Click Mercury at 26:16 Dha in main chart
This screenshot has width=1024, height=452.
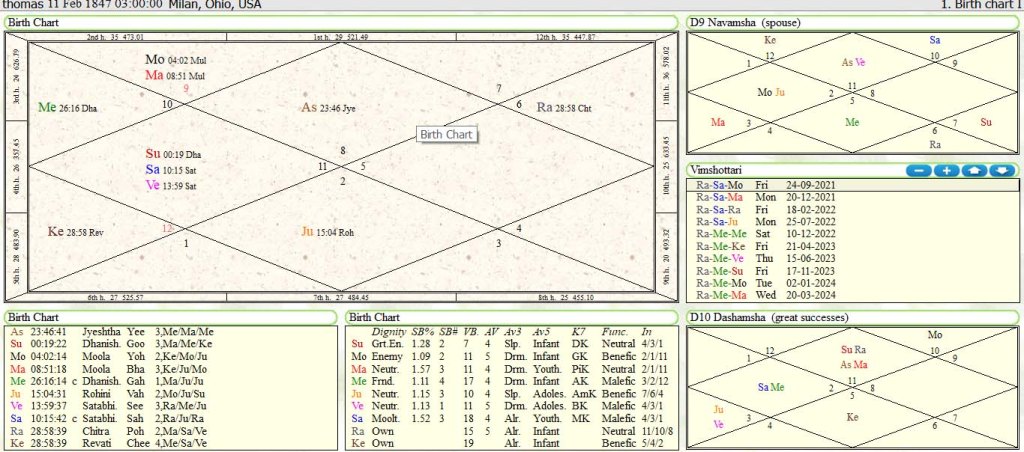pyautogui.click(x=68, y=107)
